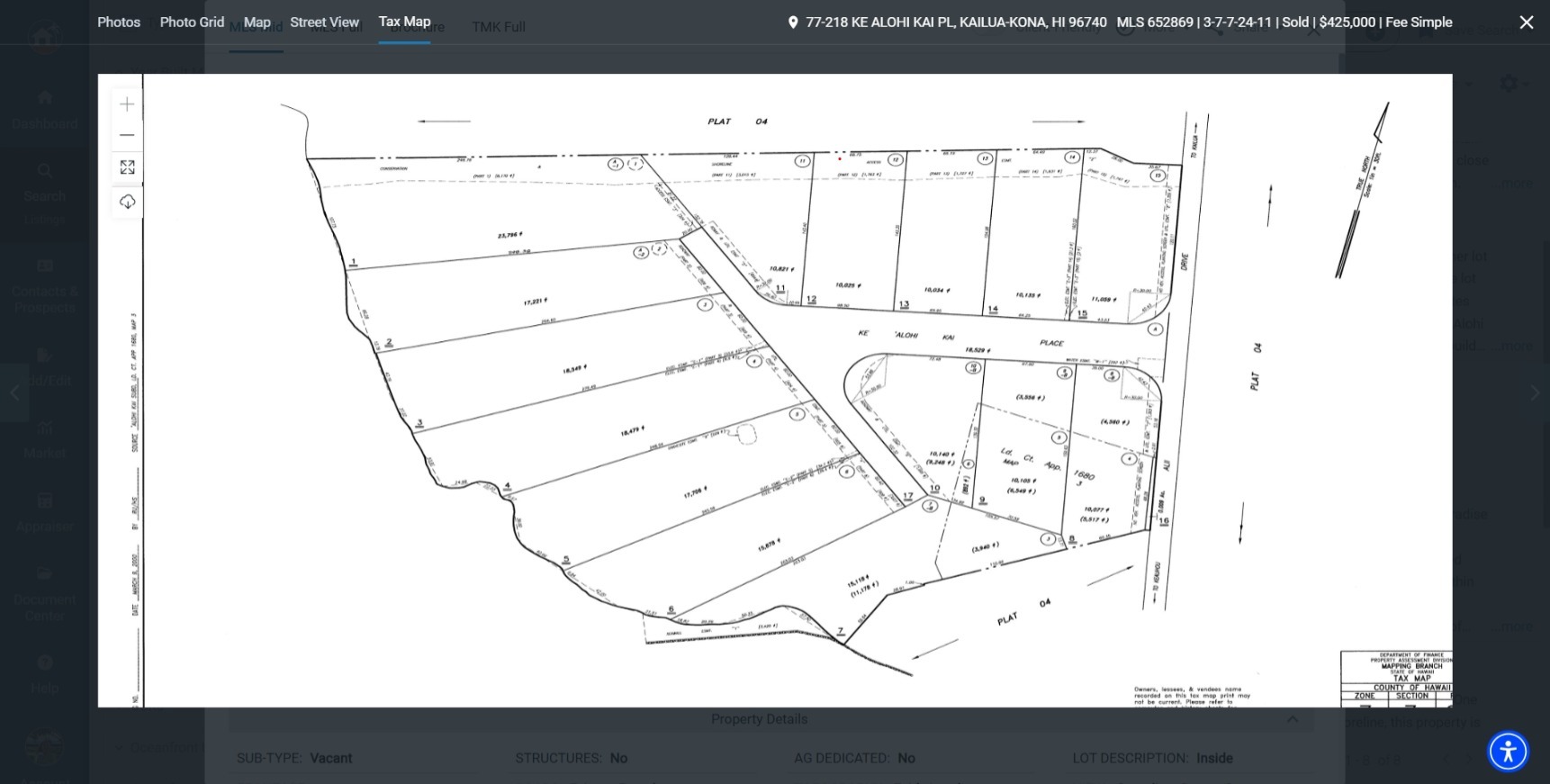Screen dimensions: 1550x784
Task: Zoom out of the tax map
Action: 127,135
